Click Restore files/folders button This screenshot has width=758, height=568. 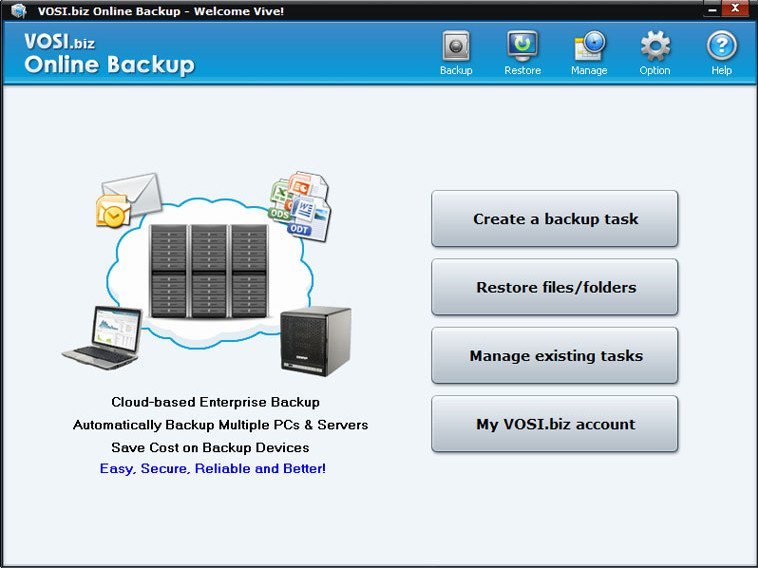tap(555, 287)
